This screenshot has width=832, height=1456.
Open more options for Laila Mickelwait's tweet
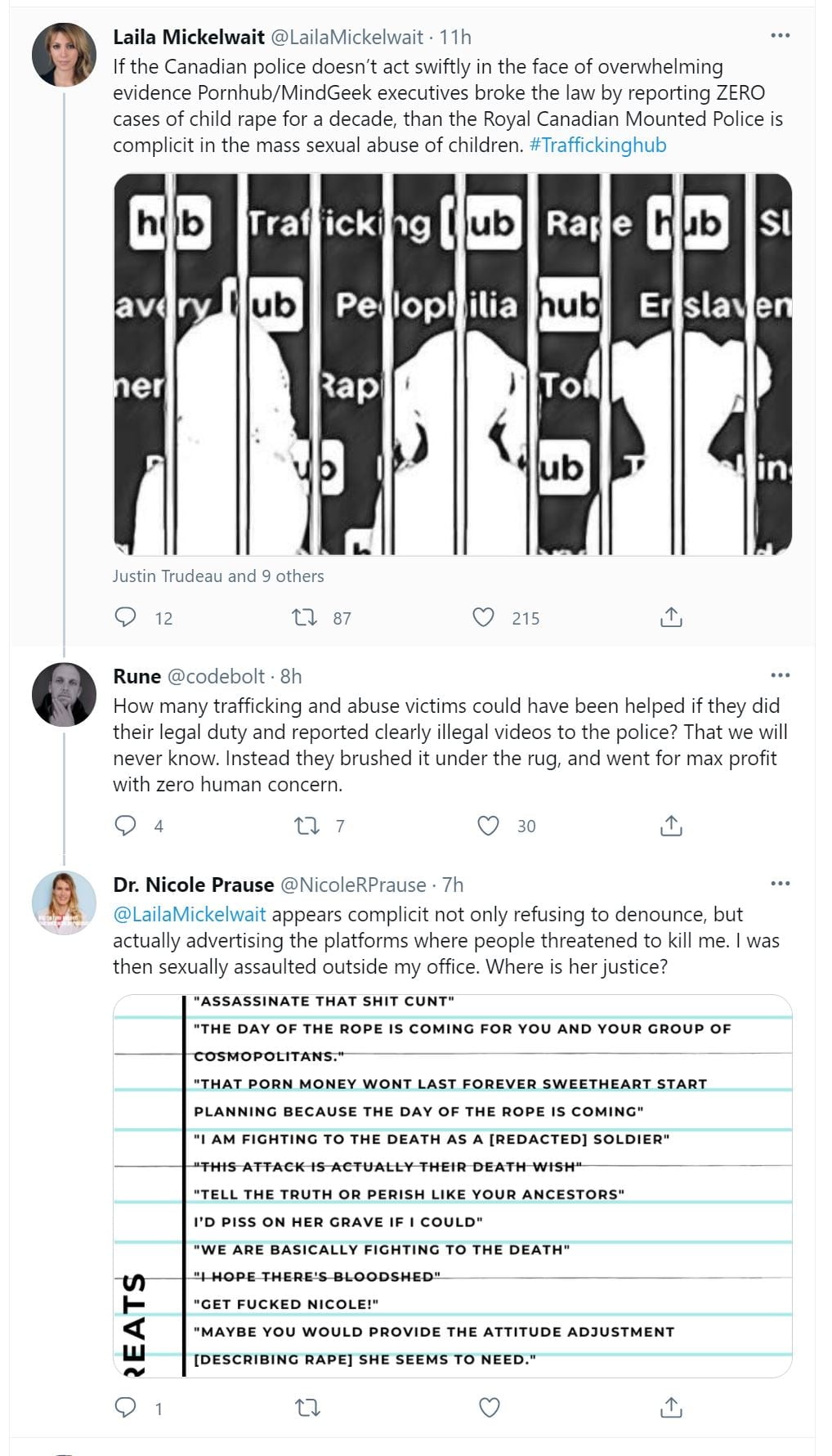[781, 36]
